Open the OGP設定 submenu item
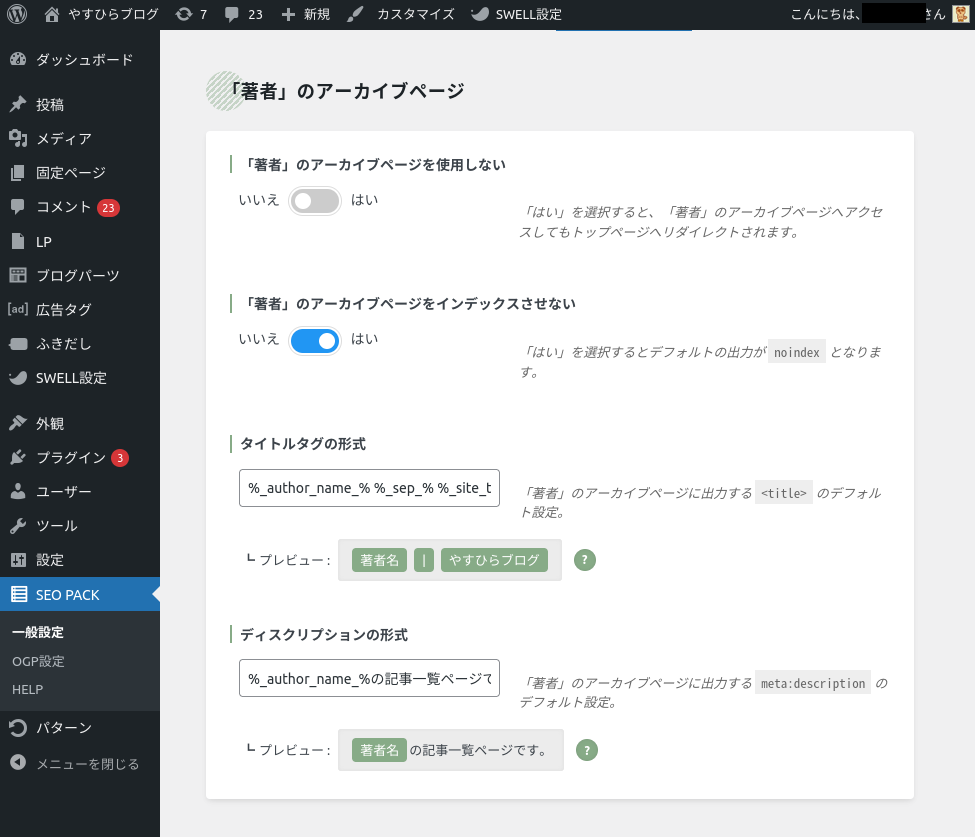975x837 pixels. pyautogui.click(x=38, y=661)
